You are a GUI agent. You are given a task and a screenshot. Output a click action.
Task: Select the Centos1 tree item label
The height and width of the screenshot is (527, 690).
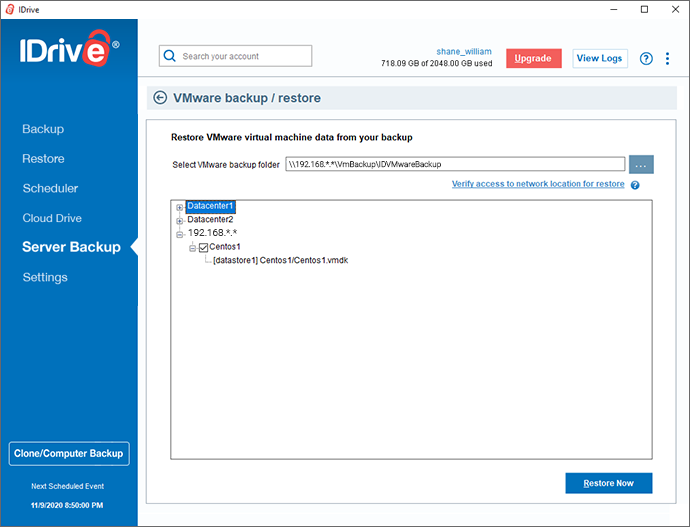(225, 246)
